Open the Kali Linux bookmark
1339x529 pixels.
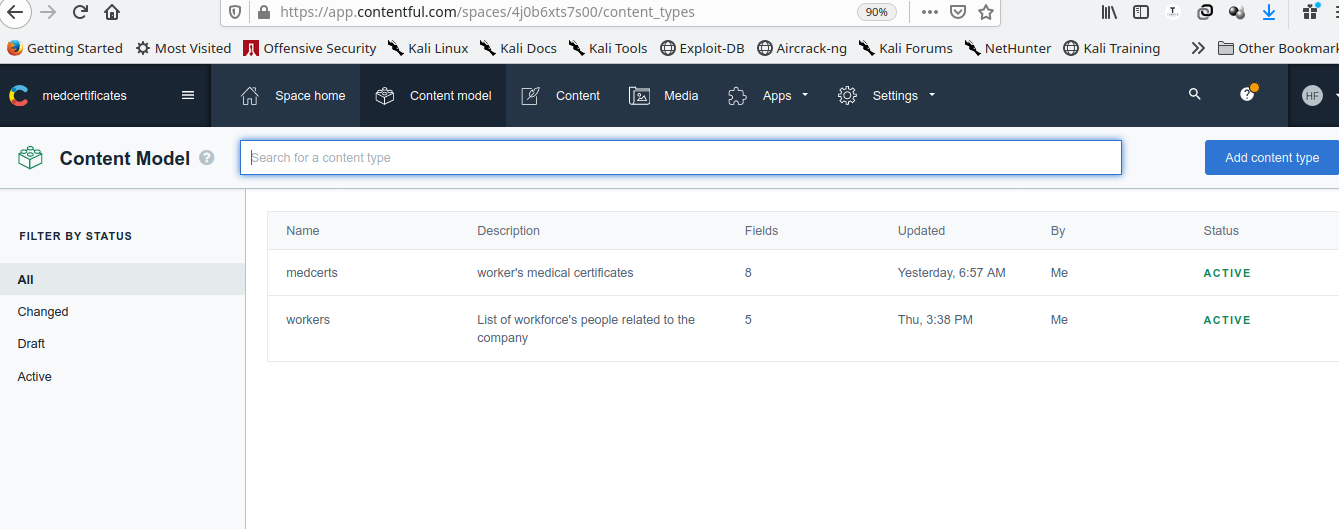(428, 48)
